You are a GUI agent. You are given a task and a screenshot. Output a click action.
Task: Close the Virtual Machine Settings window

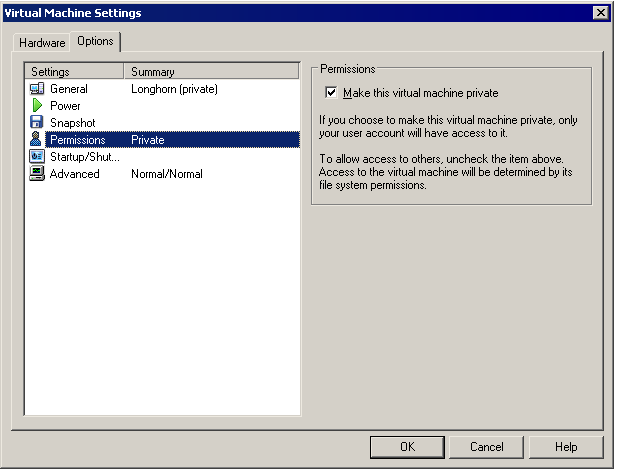pos(600,13)
